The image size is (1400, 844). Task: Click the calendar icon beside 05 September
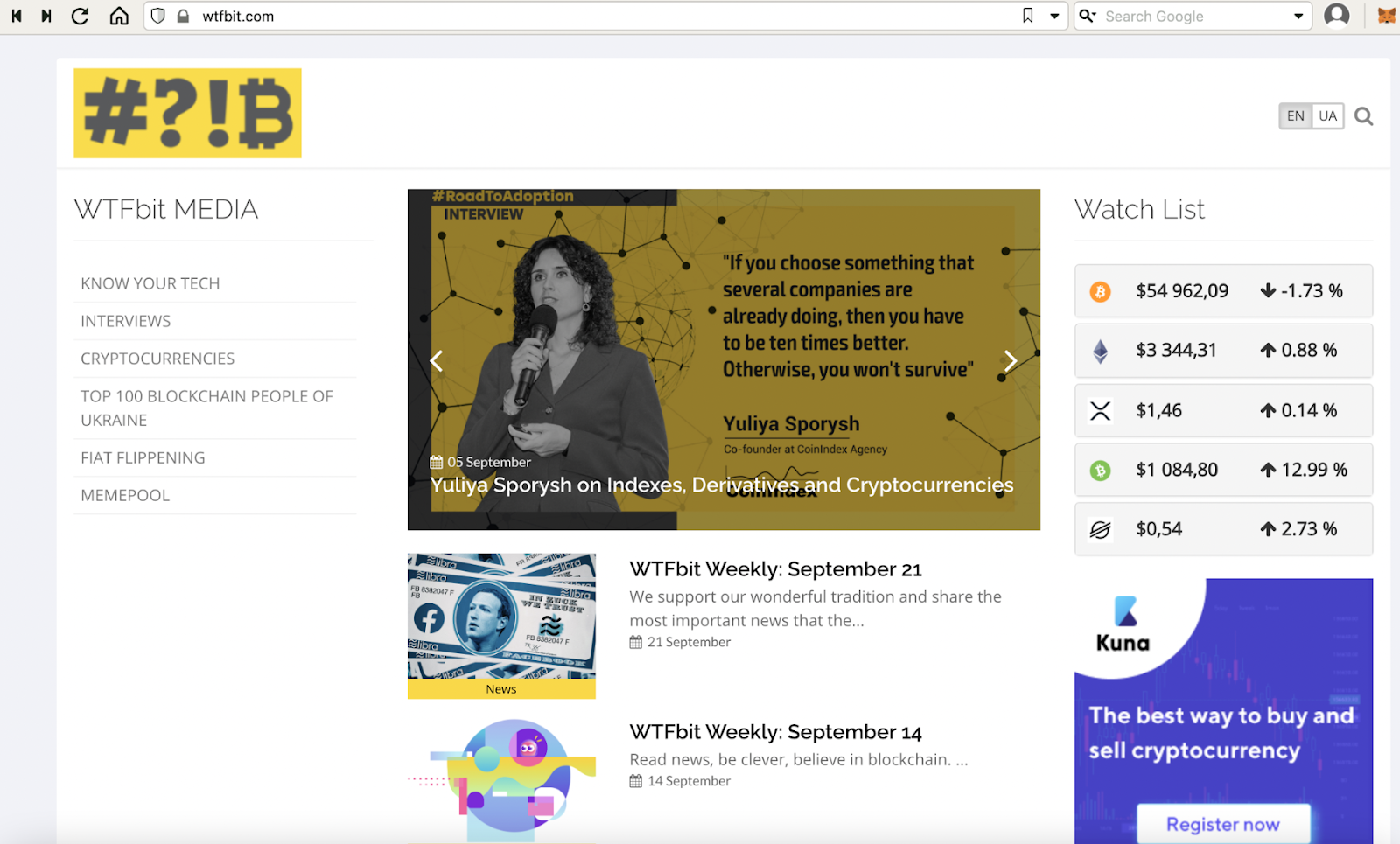[436, 462]
